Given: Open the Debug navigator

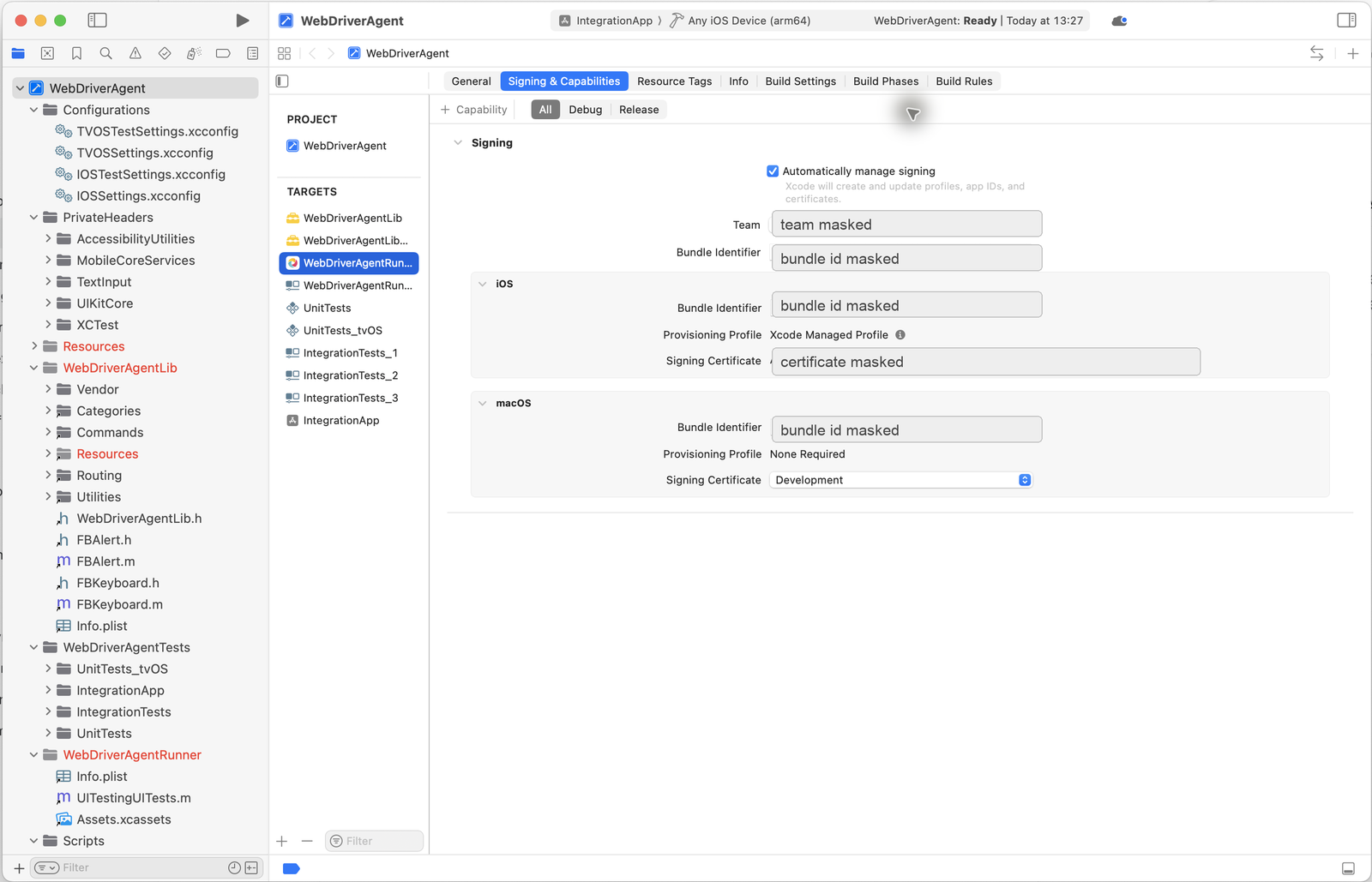Looking at the screenshot, I should [x=194, y=53].
